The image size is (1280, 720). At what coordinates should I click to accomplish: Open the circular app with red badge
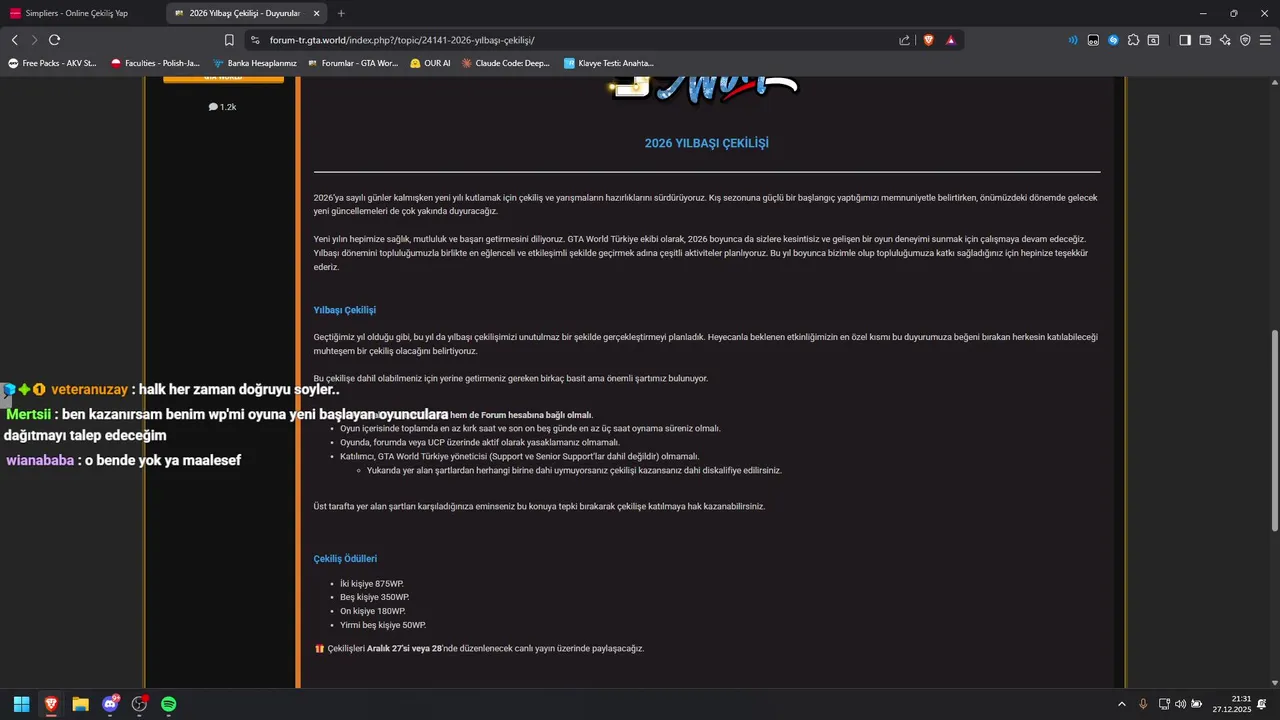[x=140, y=704]
